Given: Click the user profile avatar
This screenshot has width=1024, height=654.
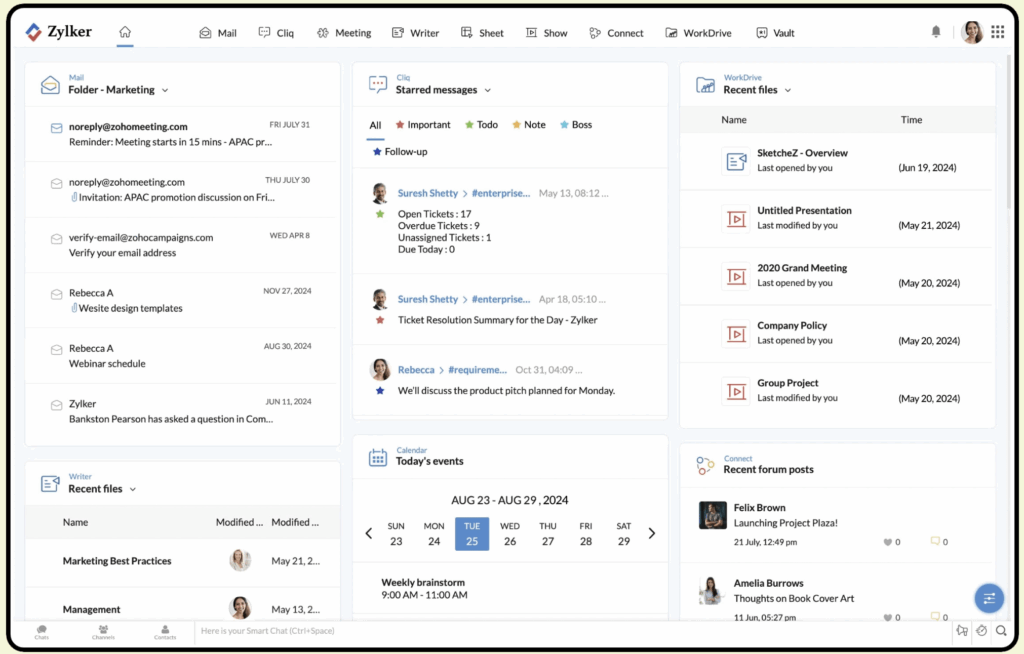Looking at the screenshot, I should (x=971, y=32).
